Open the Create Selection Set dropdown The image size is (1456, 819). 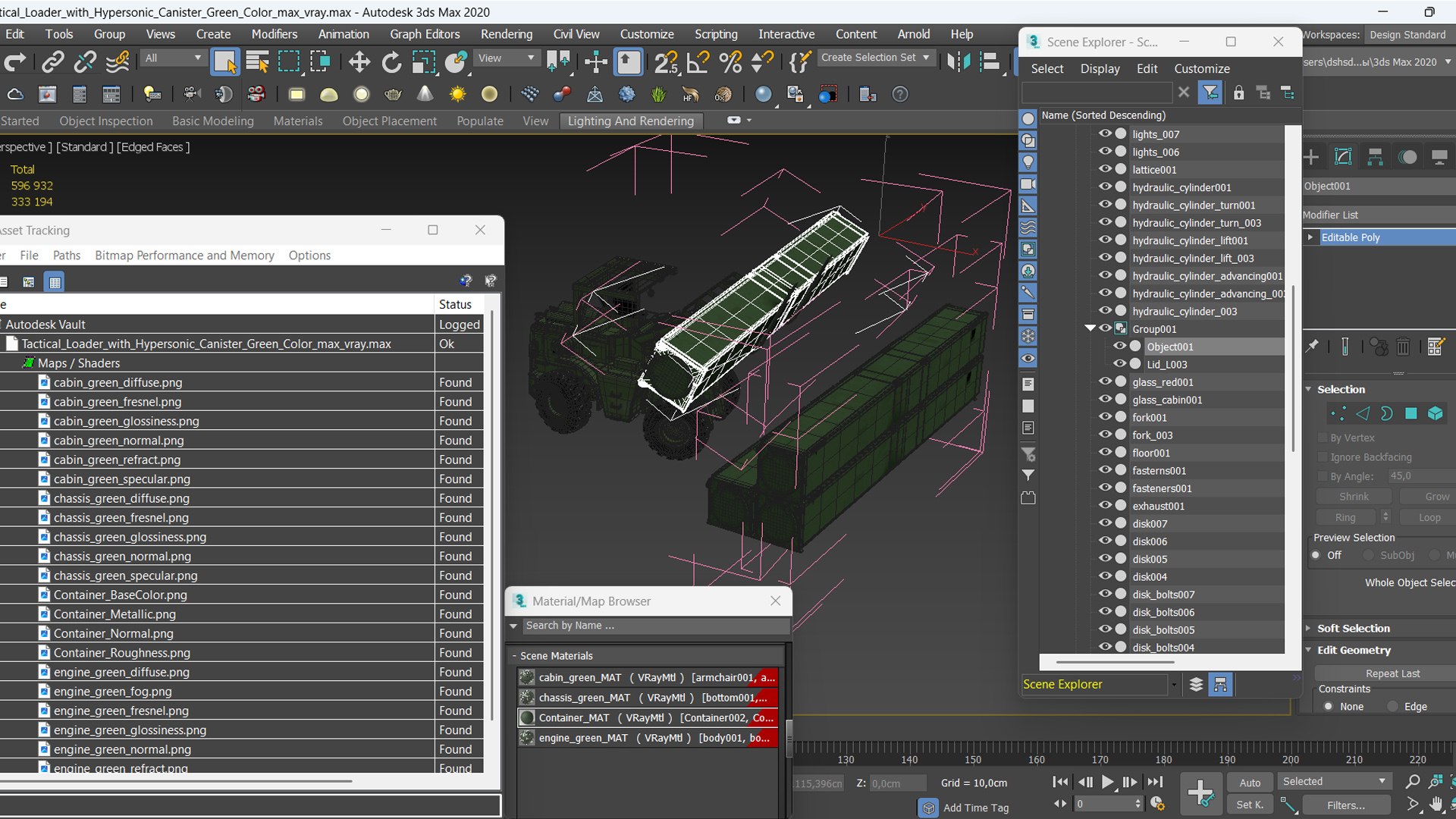927,58
